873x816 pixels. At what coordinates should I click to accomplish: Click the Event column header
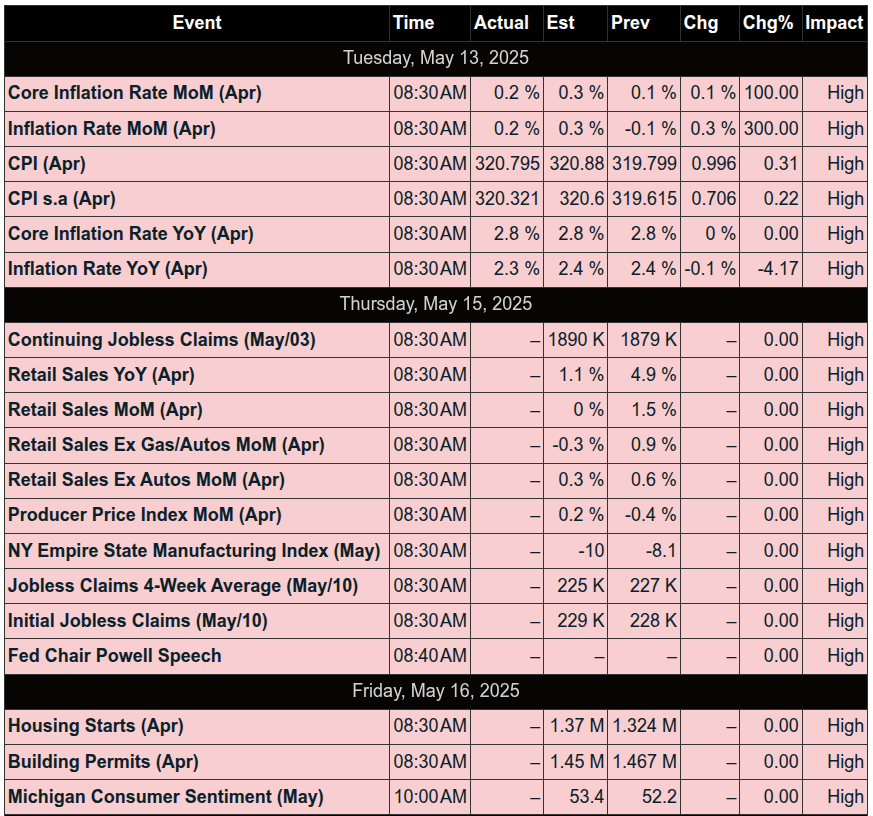pos(197,23)
